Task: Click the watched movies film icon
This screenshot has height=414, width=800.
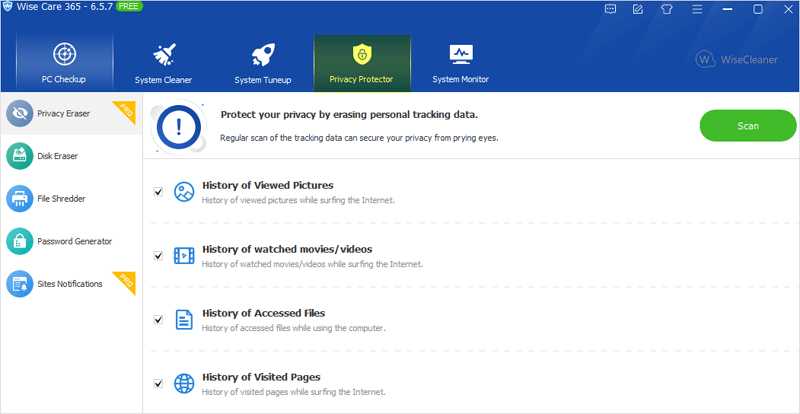Action: coord(184,255)
